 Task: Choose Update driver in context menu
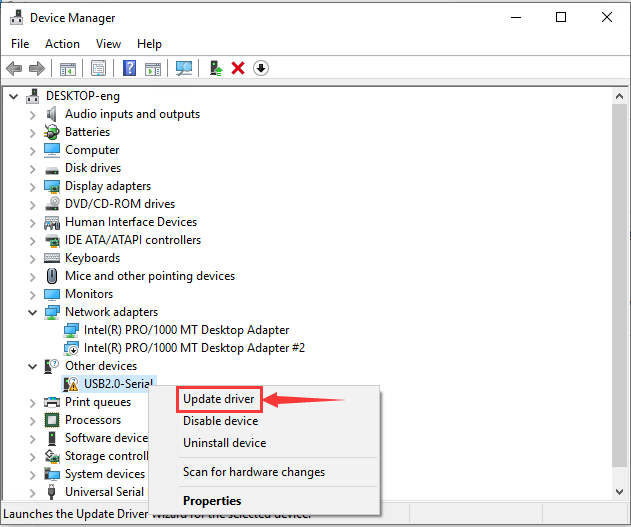pyautogui.click(x=219, y=399)
